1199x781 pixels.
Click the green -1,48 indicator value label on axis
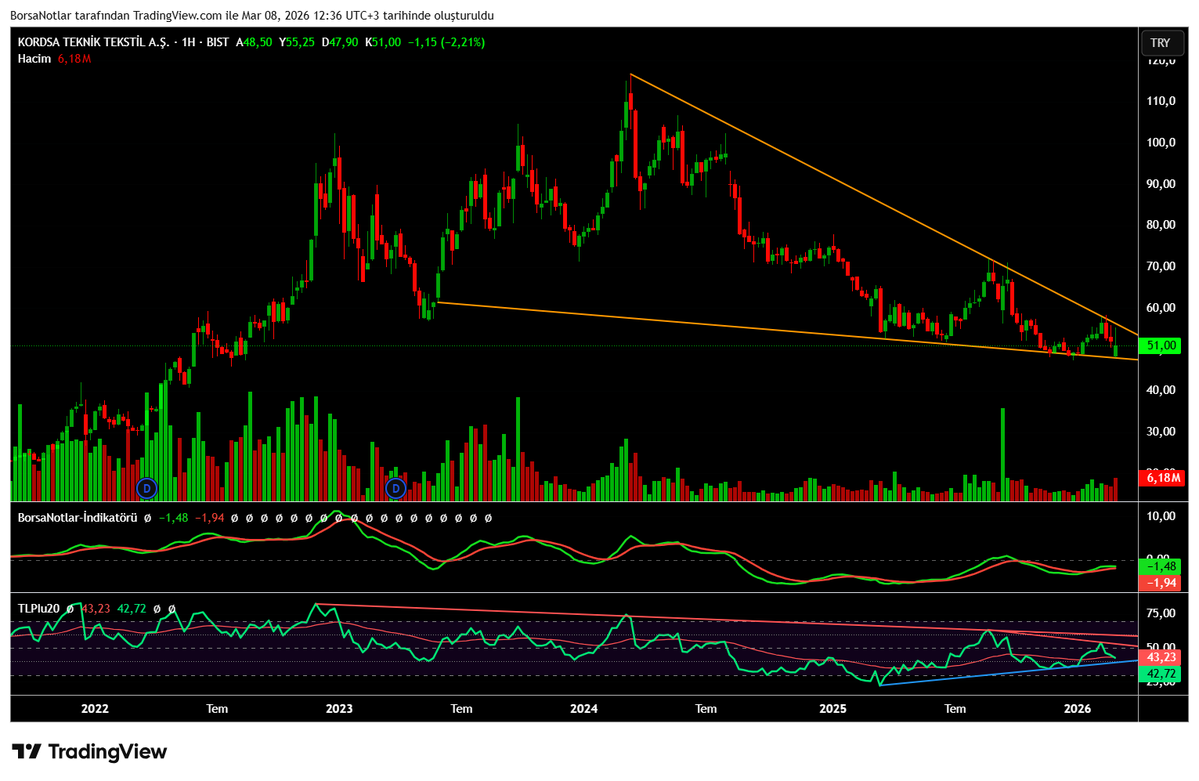click(x=1160, y=567)
